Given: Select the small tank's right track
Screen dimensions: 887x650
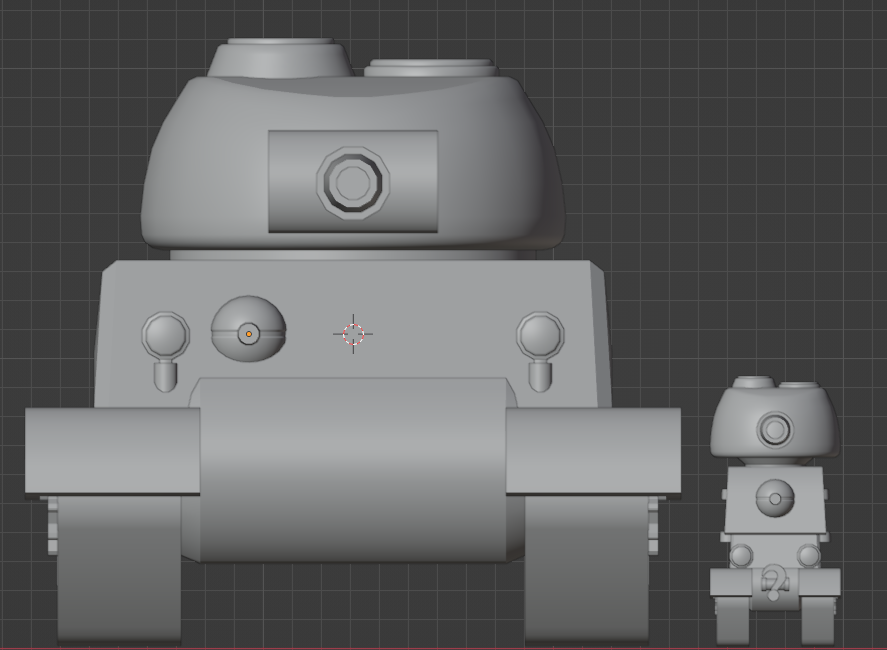Looking at the screenshot, I should click(x=818, y=621).
